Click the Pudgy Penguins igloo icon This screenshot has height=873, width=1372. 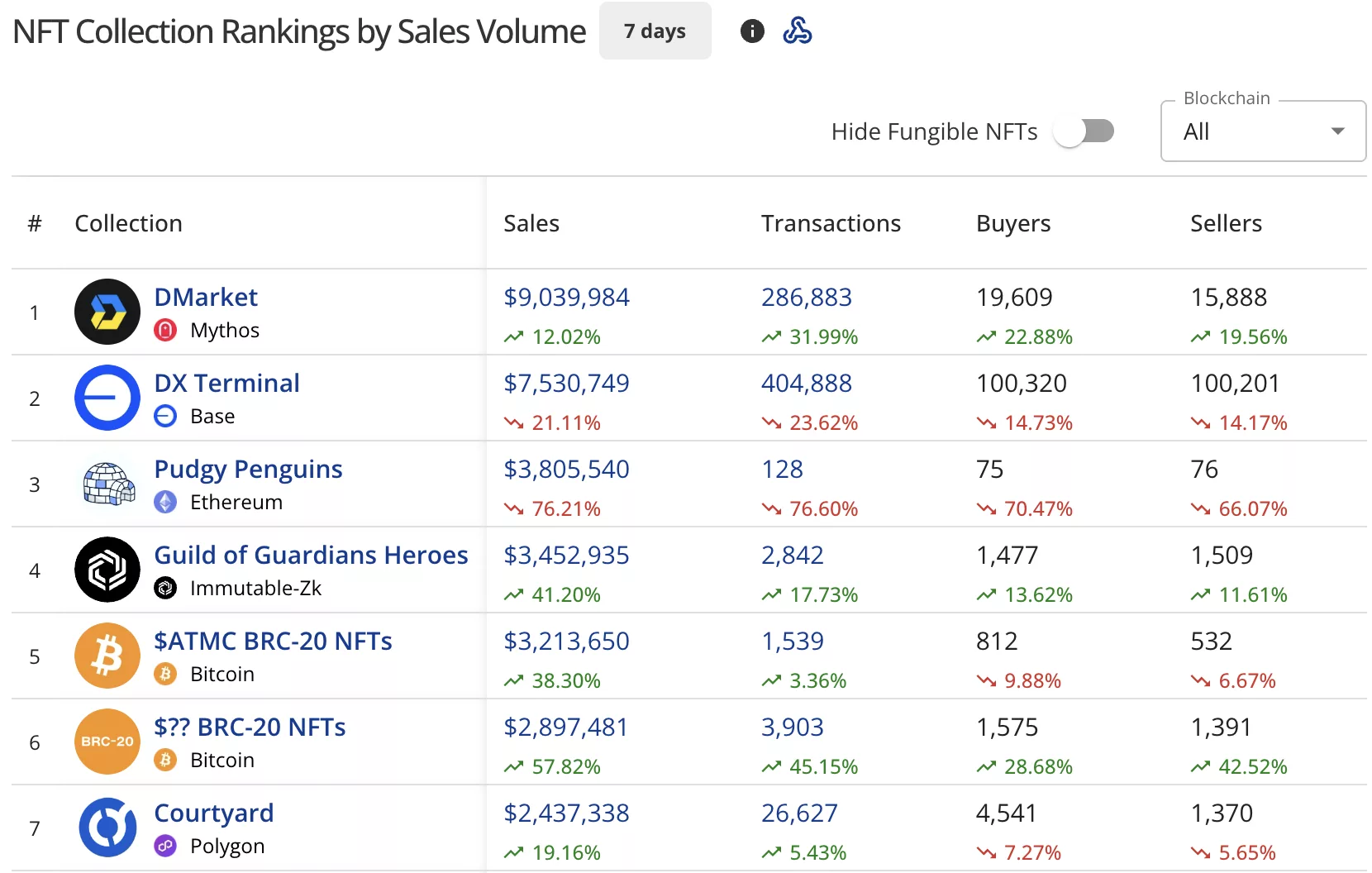coord(107,484)
